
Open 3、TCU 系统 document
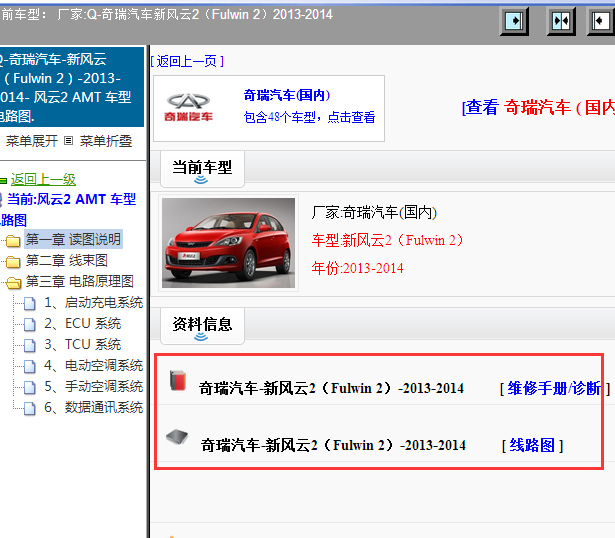click(82, 345)
